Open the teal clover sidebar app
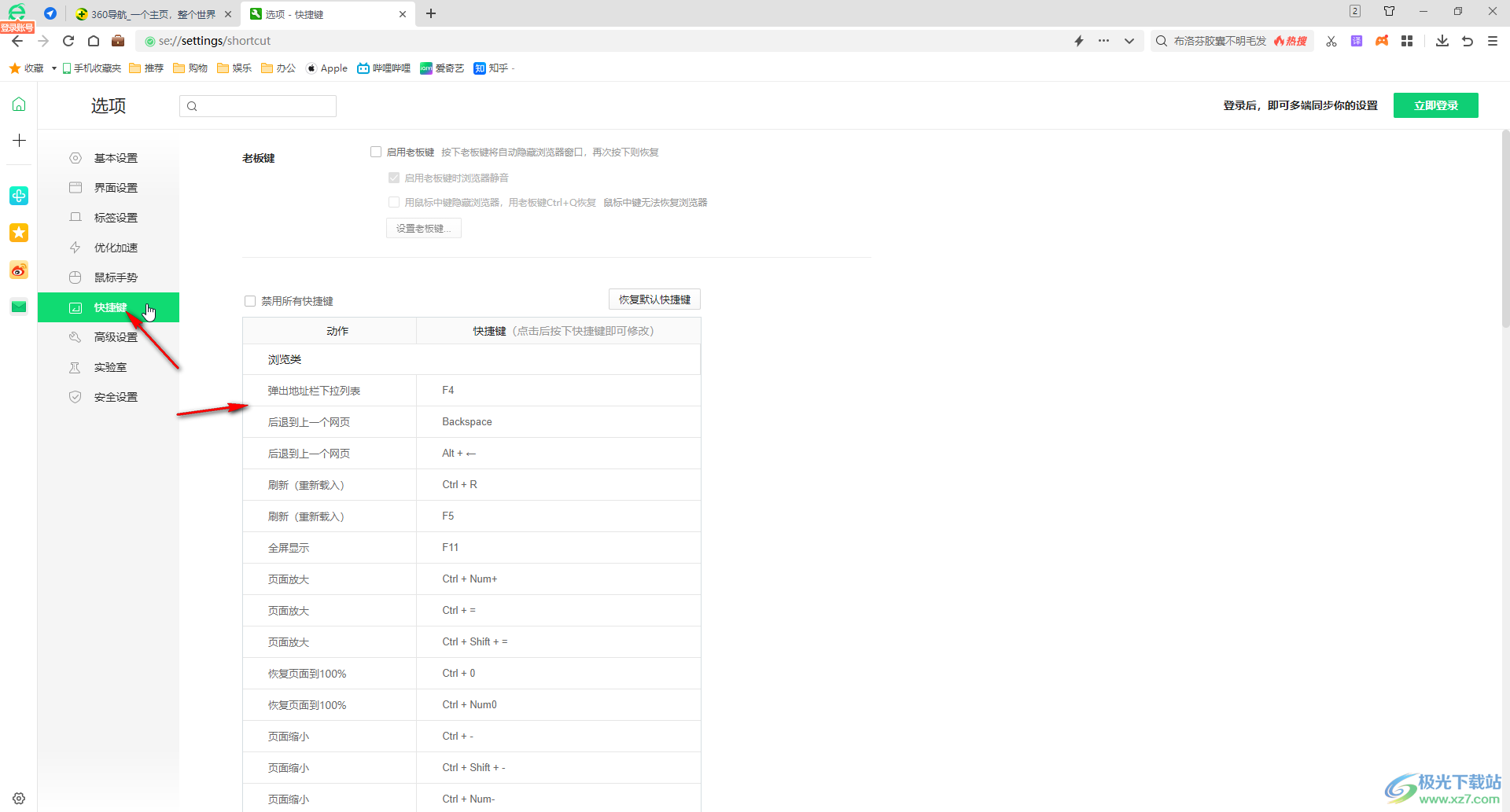 click(x=19, y=196)
